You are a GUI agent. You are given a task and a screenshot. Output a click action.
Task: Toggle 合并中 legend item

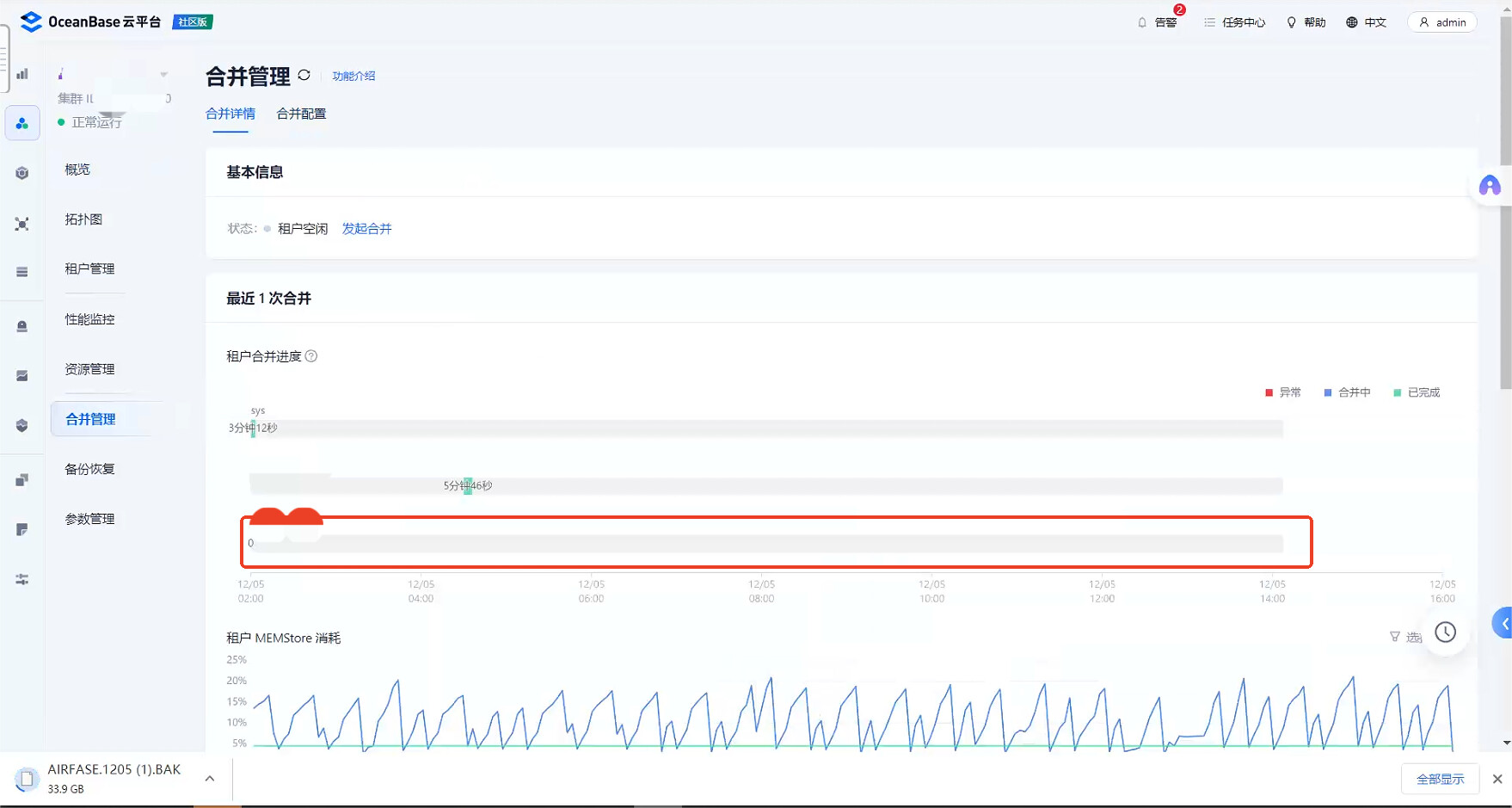pos(1347,392)
